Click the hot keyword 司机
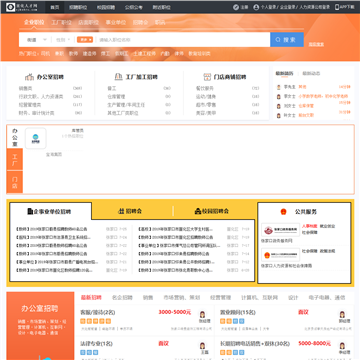Screen dimensions: 360x360 (x=45, y=53)
